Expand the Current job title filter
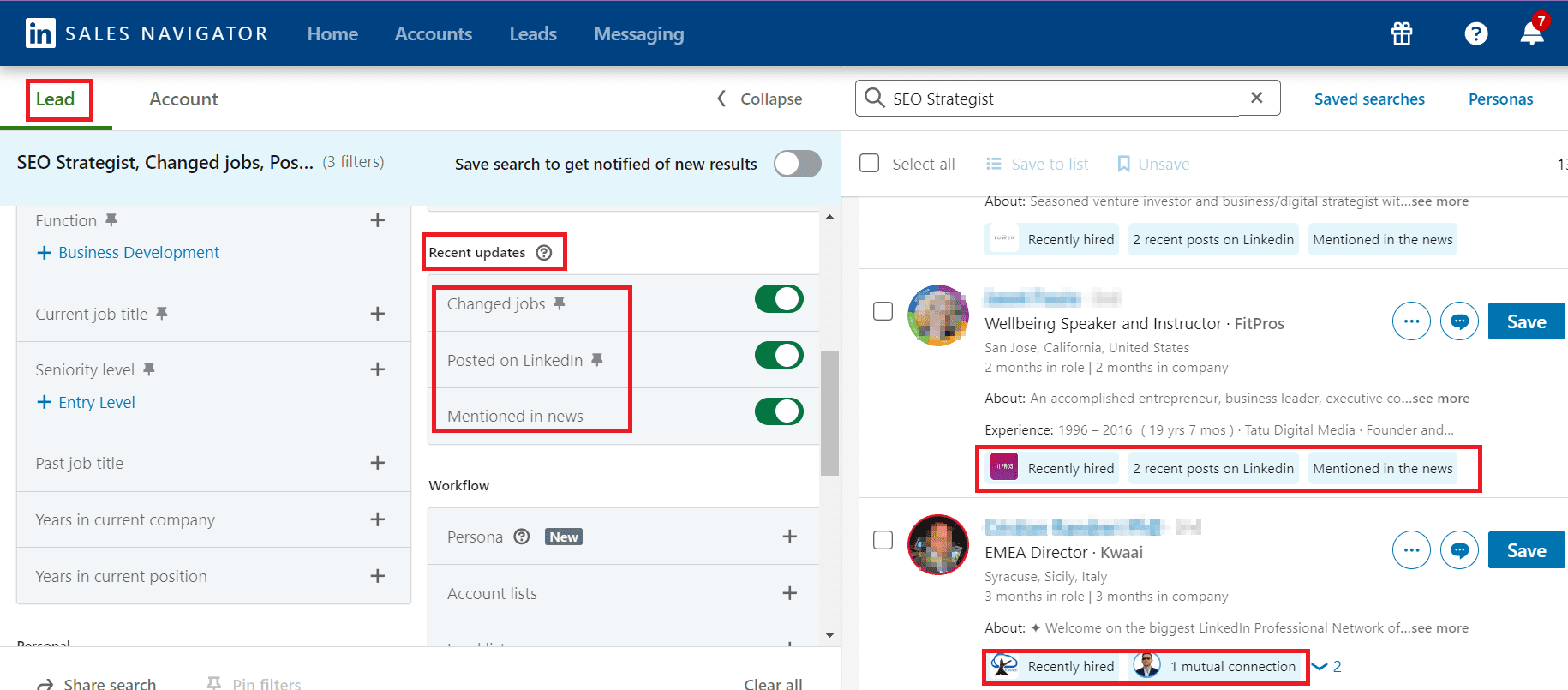Viewport: 1568px width, 690px height. tap(377, 314)
